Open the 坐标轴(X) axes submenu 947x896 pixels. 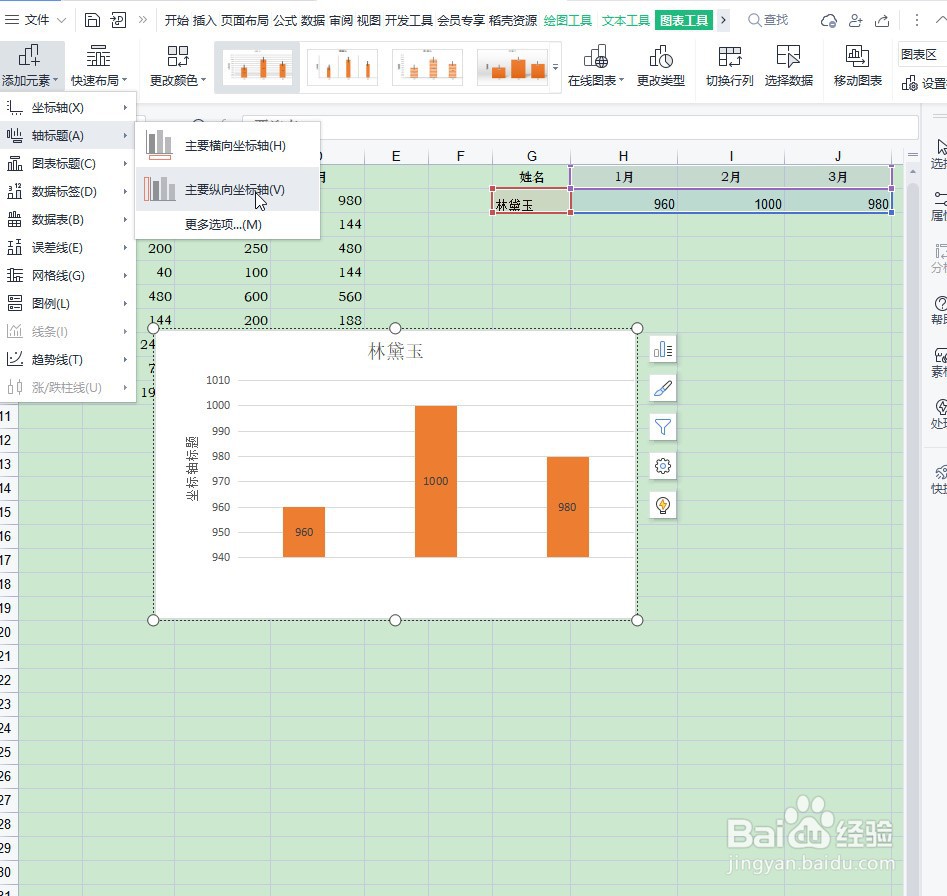click(68, 107)
